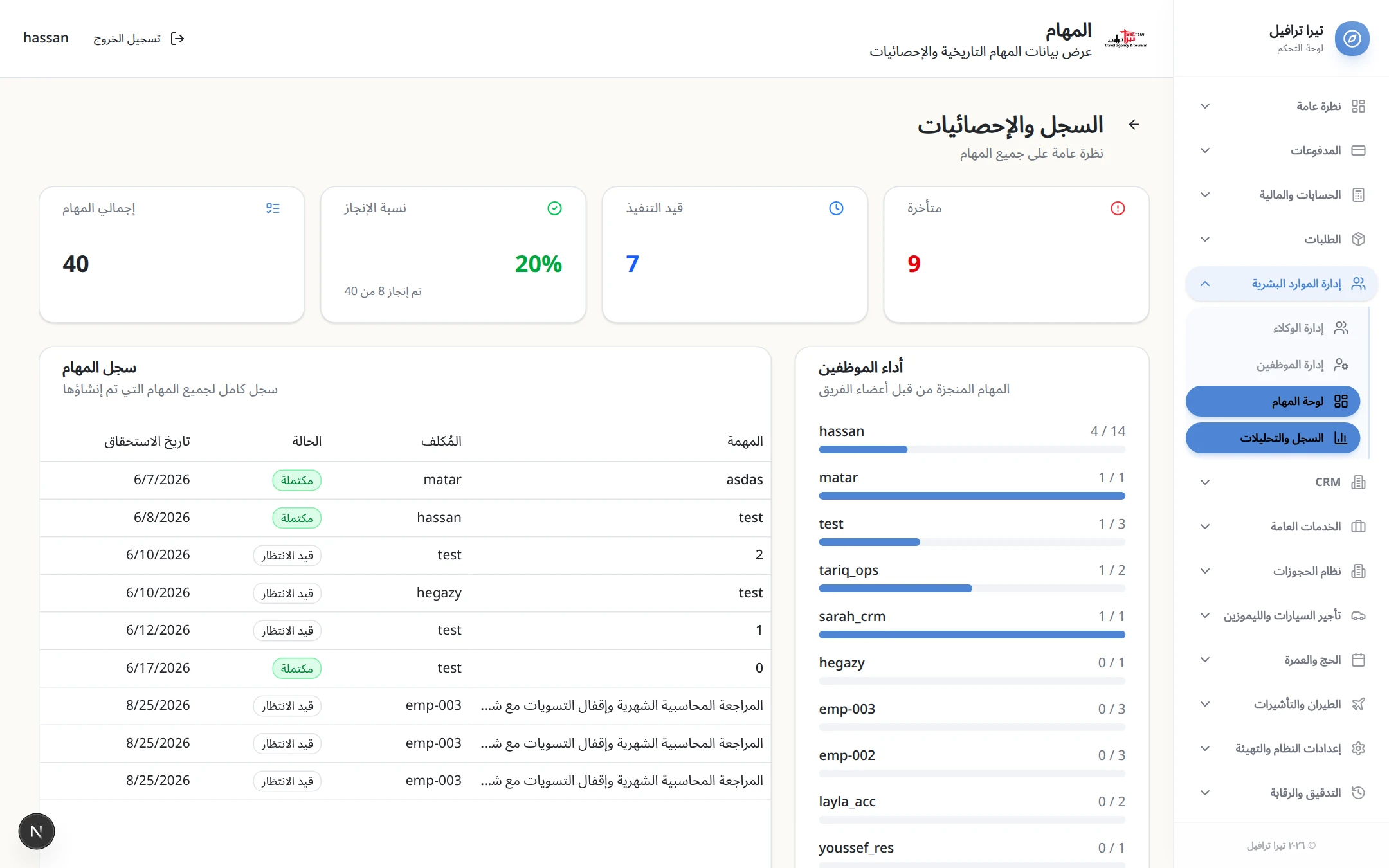Expand the نظرة عامة section chevron
This screenshot has height=868, width=1389.
[x=1205, y=106]
